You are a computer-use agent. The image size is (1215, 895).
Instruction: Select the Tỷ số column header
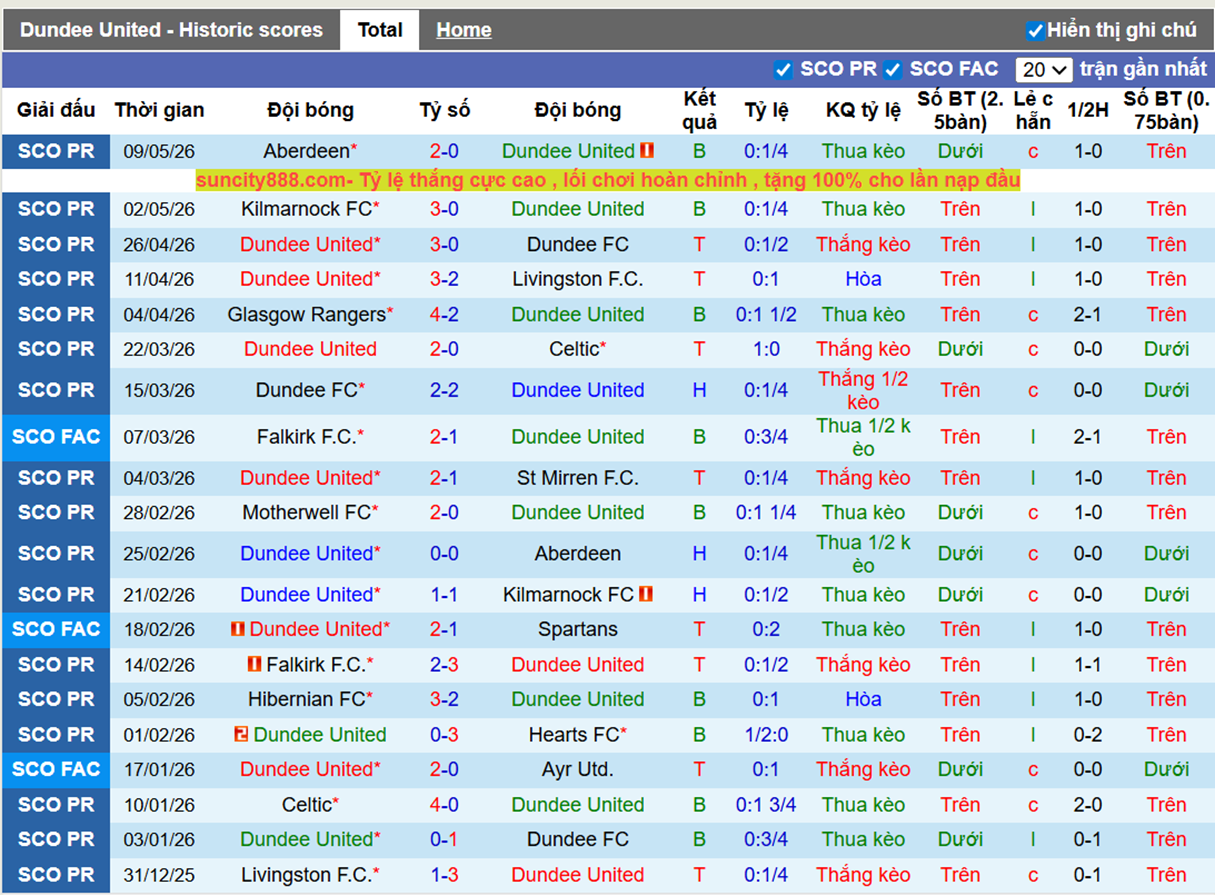444,110
